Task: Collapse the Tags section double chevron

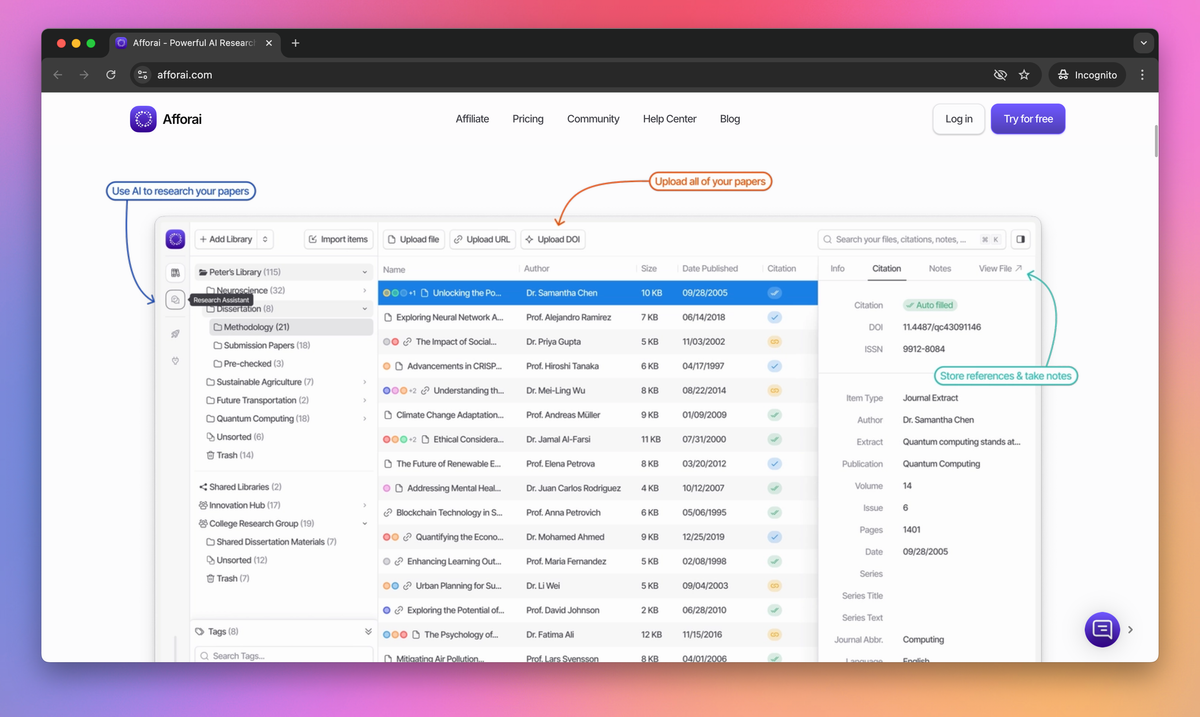Action: pyautogui.click(x=368, y=632)
